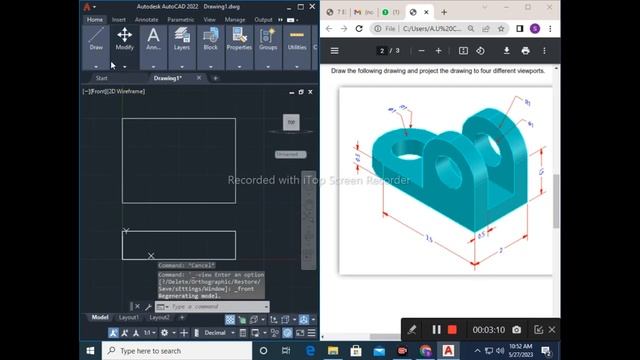Screen dimensions: 640x360
Task: Click the command line customize wrench icon
Action: [x=148, y=307]
